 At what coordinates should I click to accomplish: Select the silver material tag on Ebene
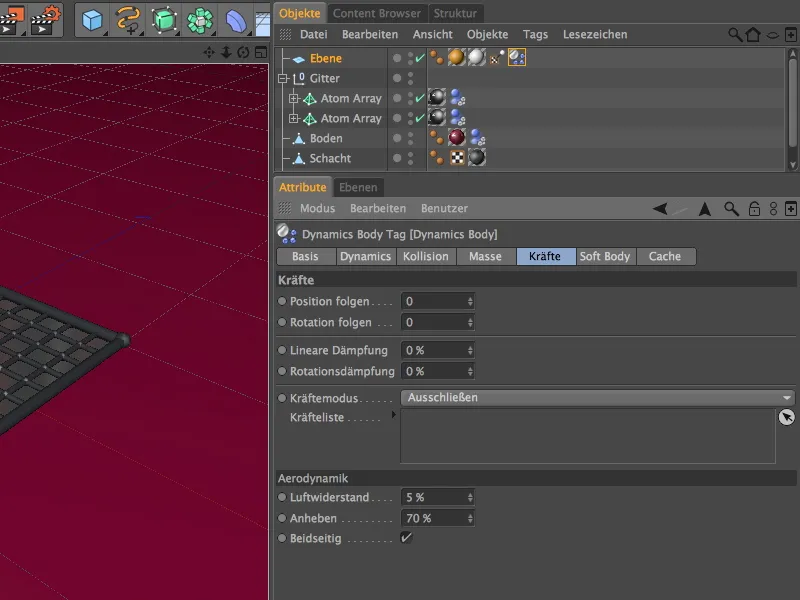[x=477, y=58]
